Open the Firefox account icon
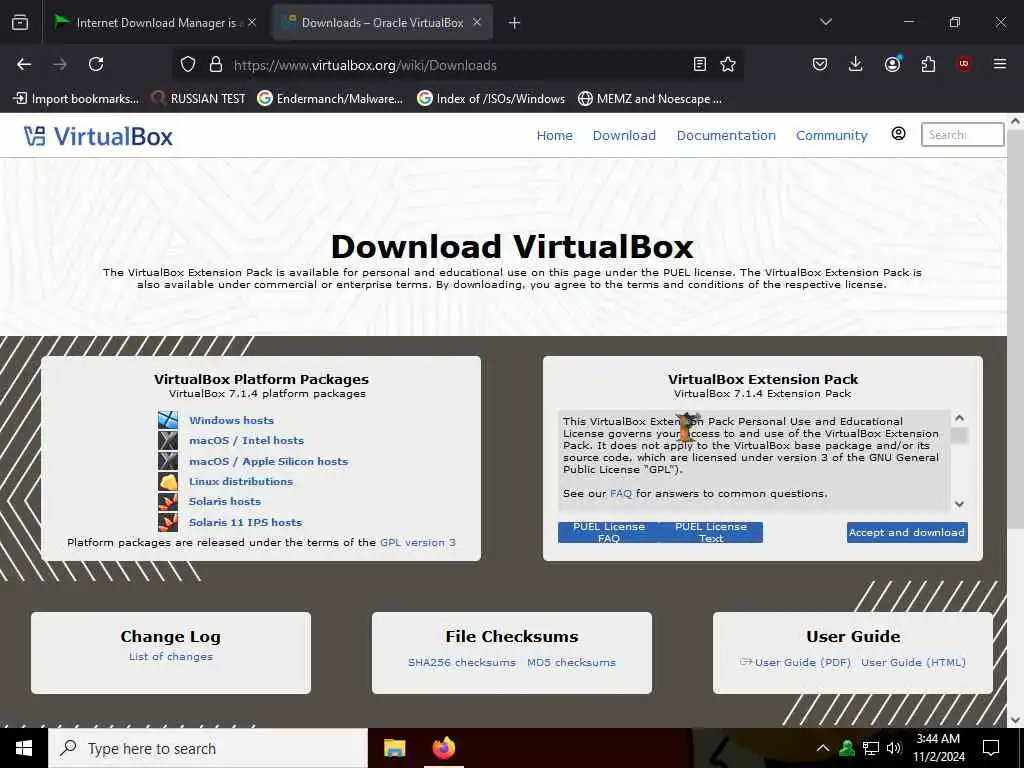This screenshot has width=1024, height=768. point(892,64)
